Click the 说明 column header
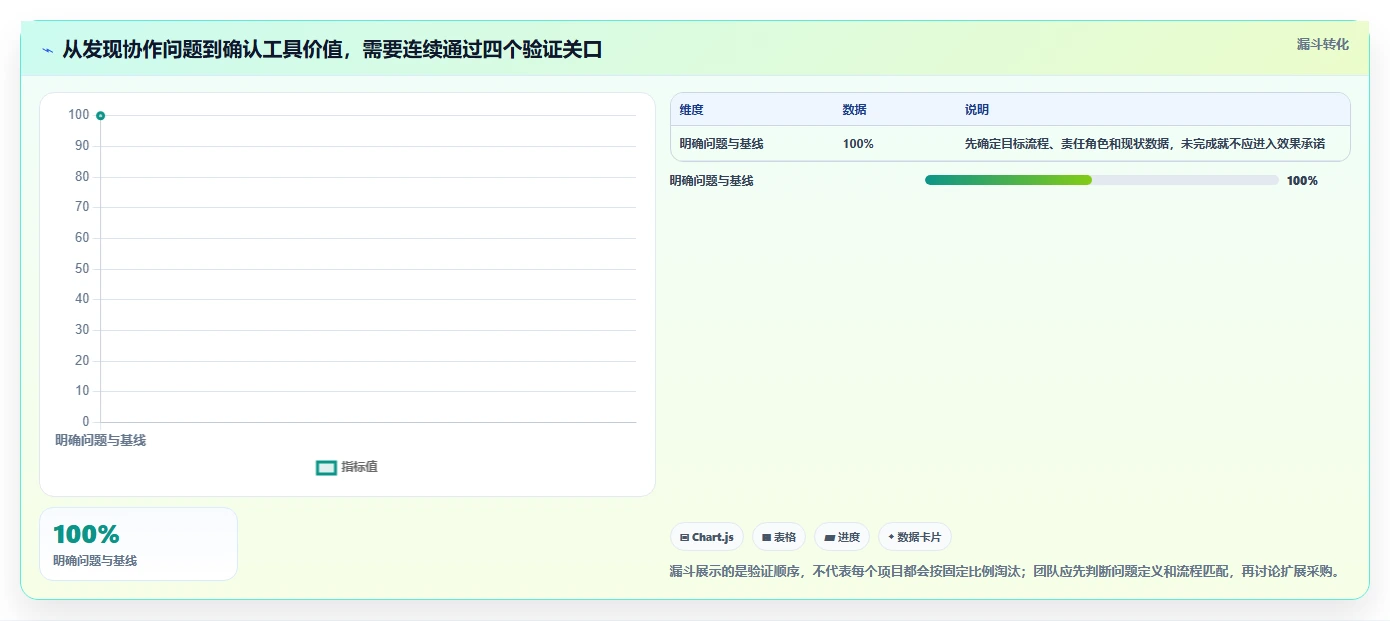The height and width of the screenshot is (621, 1390). pyautogui.click(x=976, y=110)
